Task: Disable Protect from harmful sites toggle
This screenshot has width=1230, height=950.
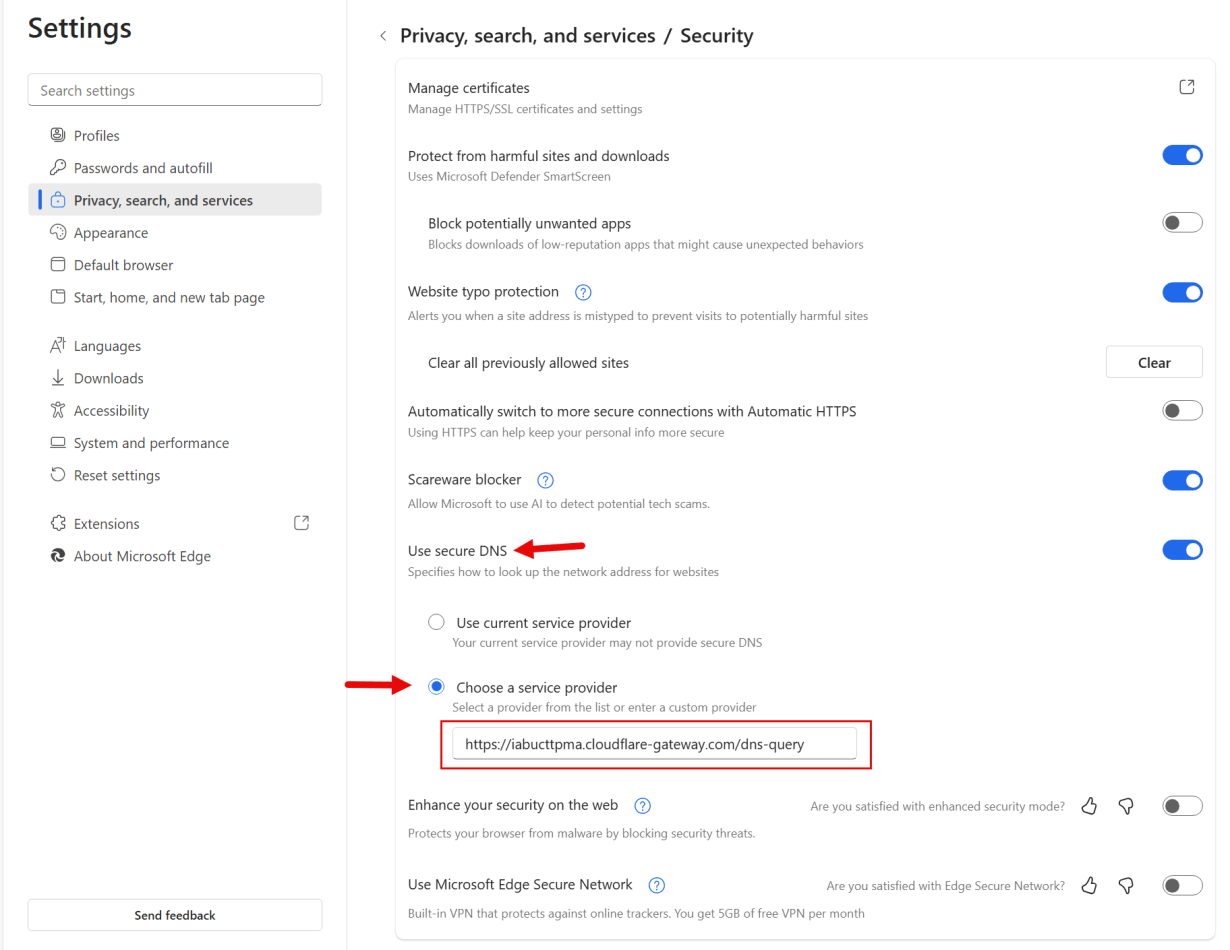Action: click(1182, 155)
